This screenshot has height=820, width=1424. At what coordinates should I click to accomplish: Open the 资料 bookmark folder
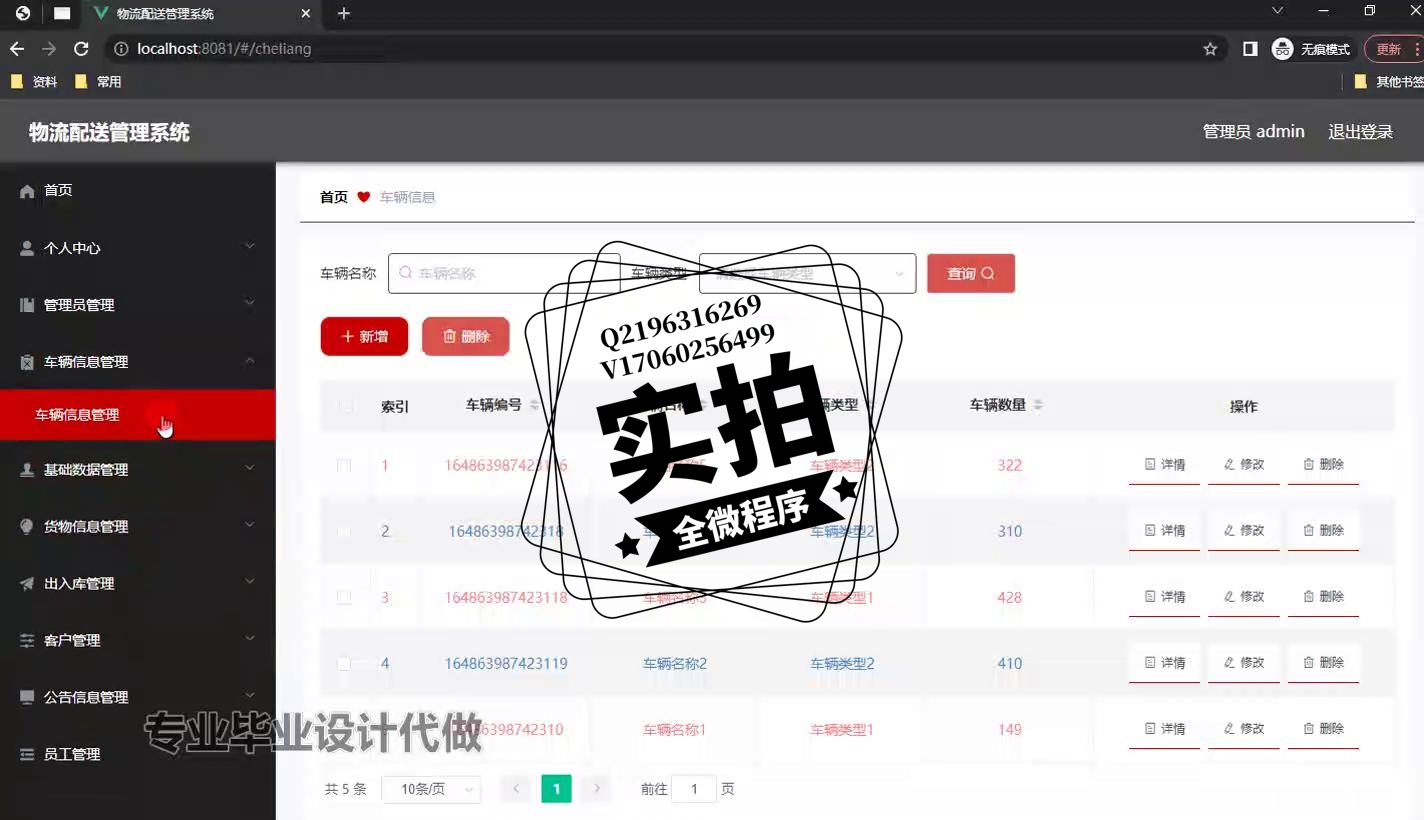[34, 82]
